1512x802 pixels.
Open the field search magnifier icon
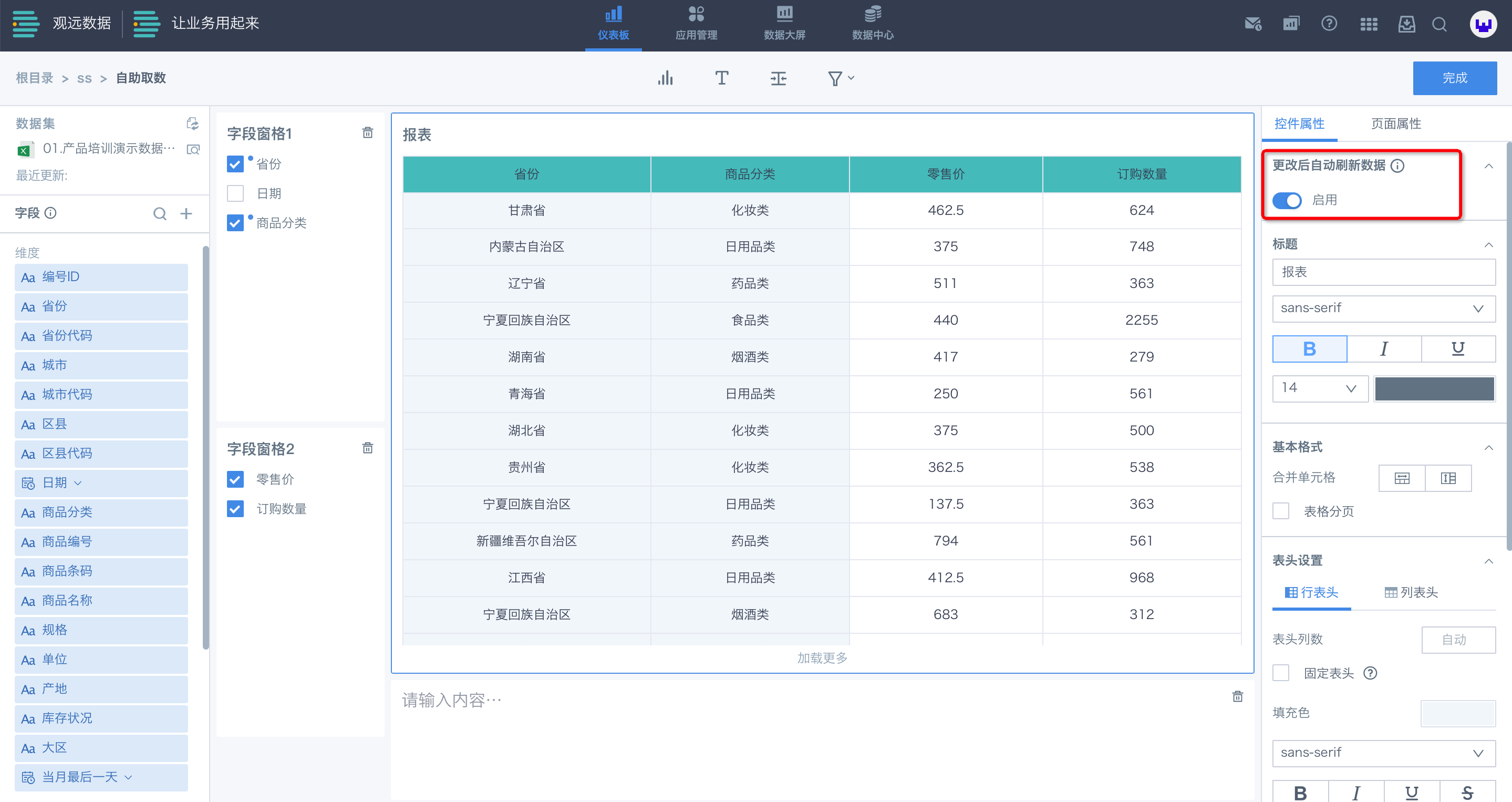(160, 213)
